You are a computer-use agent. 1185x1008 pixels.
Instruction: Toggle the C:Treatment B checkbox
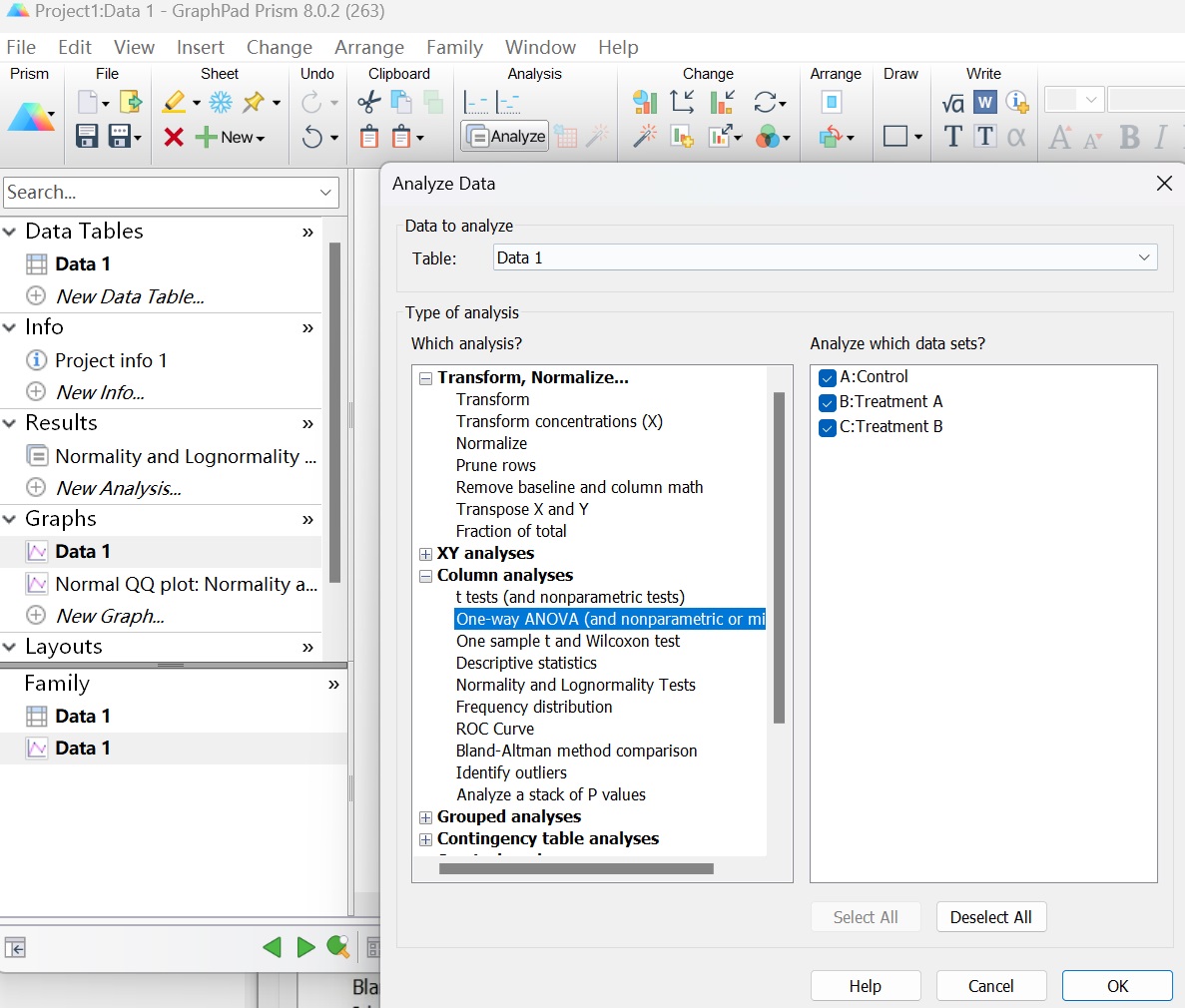(827, 427)
